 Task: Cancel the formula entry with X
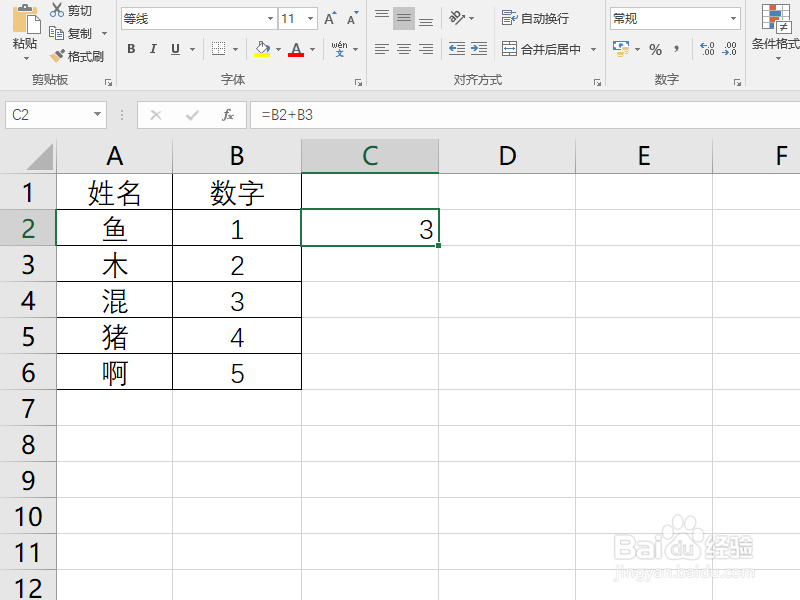click(x=156, y=115)
